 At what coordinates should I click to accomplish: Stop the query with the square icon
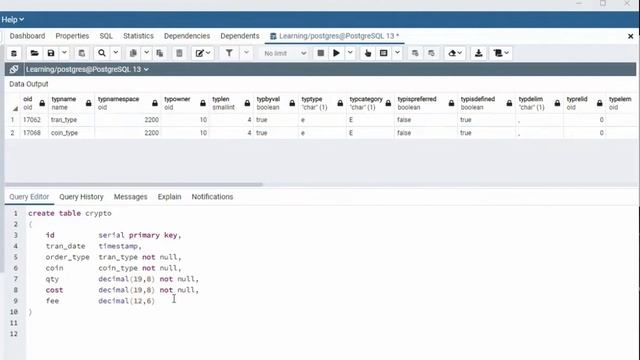tap(321, 53)
